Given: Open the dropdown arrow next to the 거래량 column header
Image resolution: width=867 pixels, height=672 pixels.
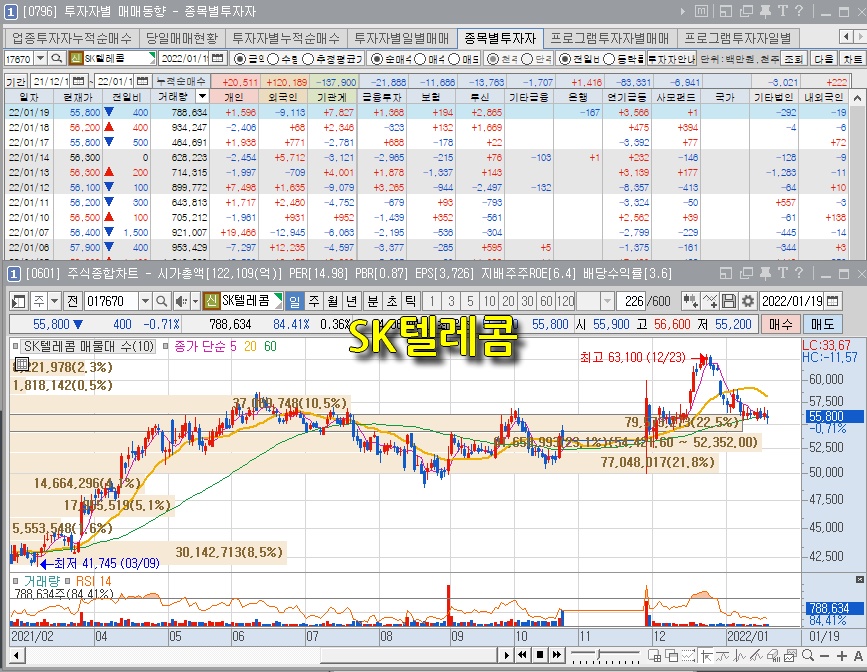Looking at the screenshot, I should 202,97.
